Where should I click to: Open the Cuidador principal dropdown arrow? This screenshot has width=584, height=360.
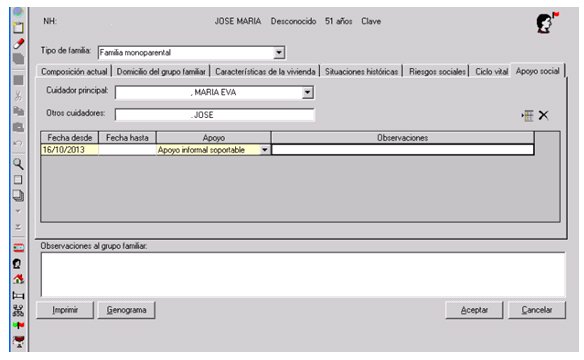(x=307, y=92)
